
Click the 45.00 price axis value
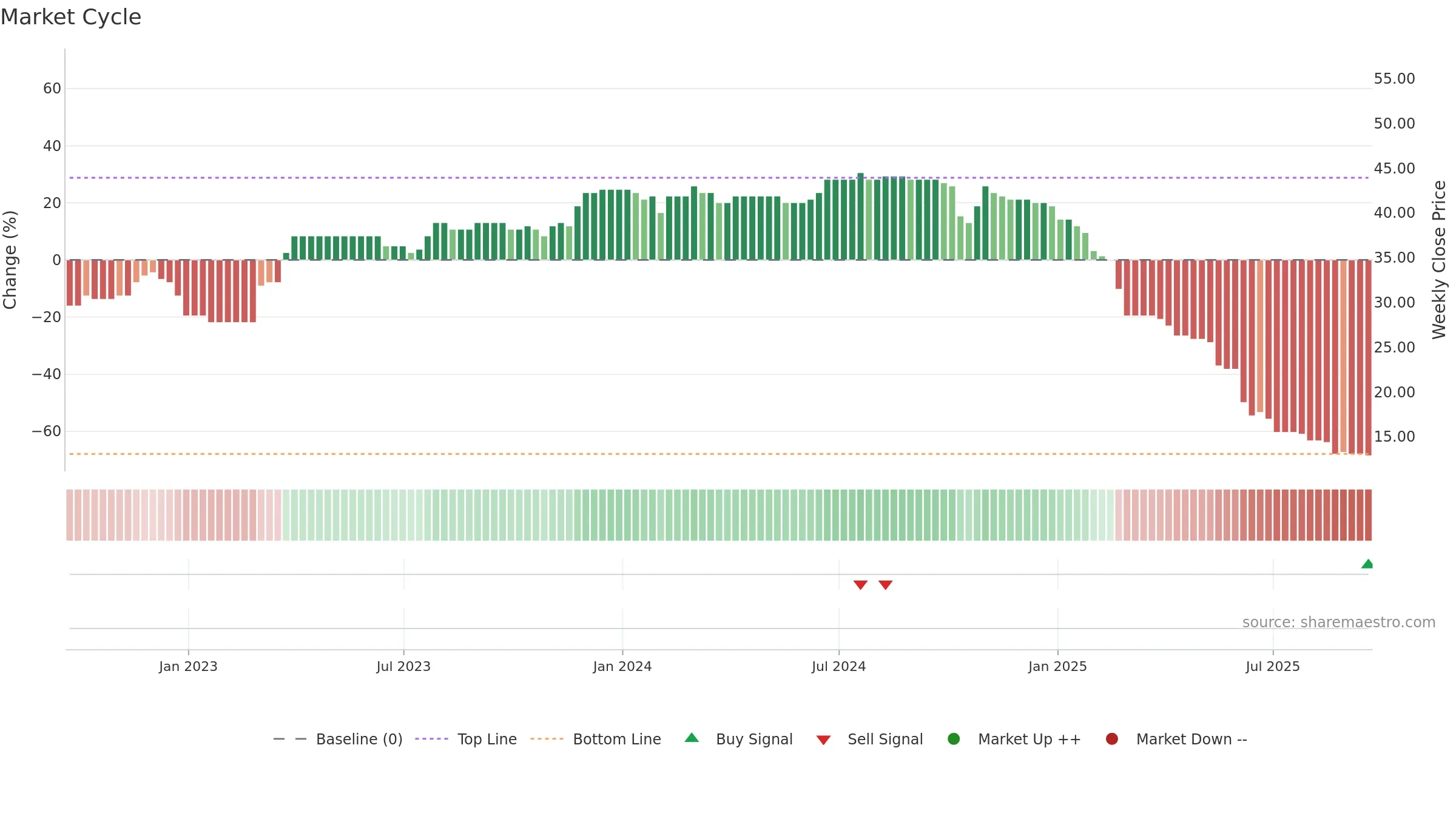click(x=1394, y=168)
